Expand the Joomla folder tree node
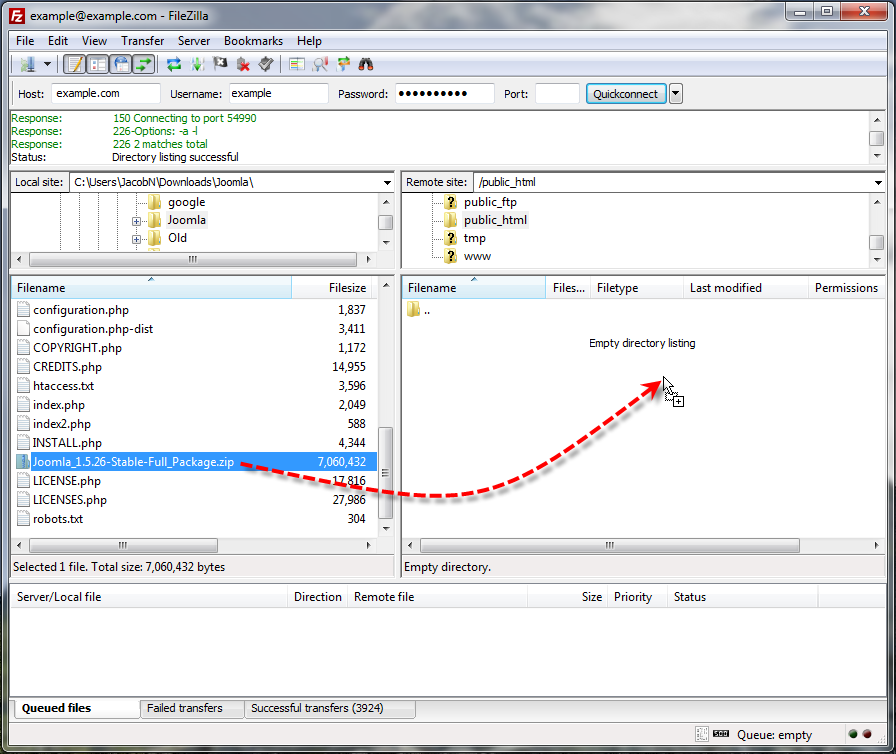This screenshot has width=896, height=754. click(x=136, y=221)
